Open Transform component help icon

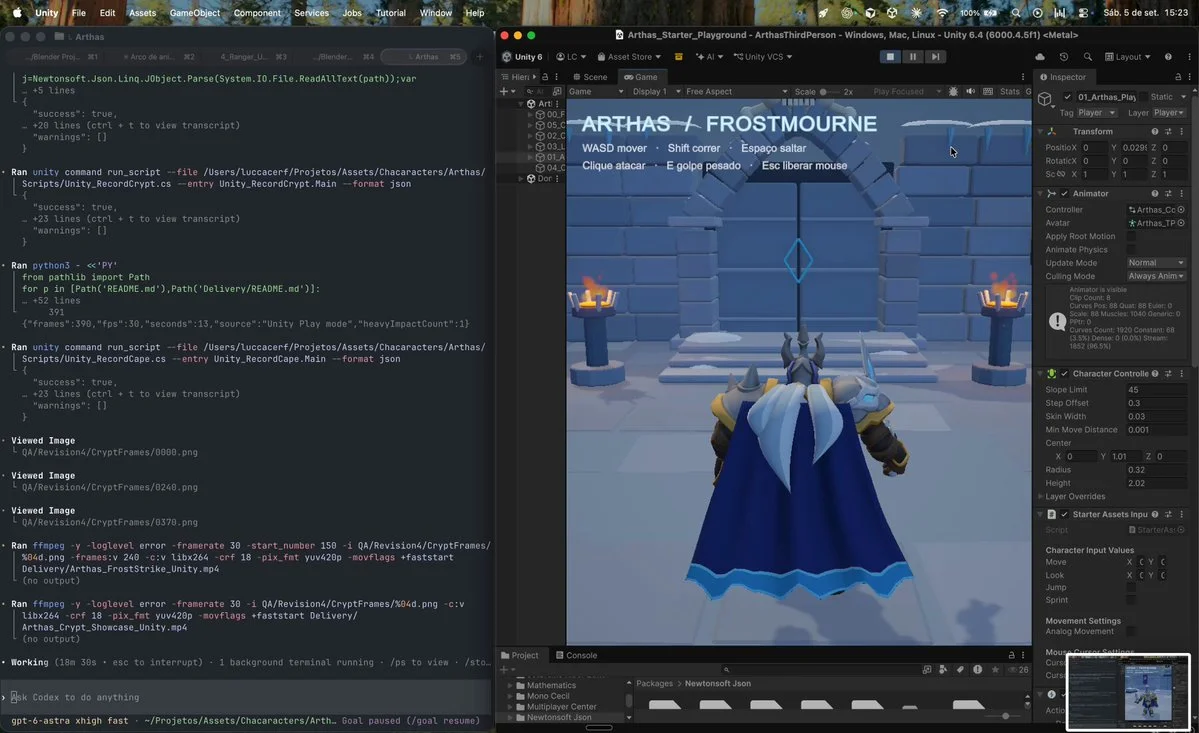[x=1155, y=131]
